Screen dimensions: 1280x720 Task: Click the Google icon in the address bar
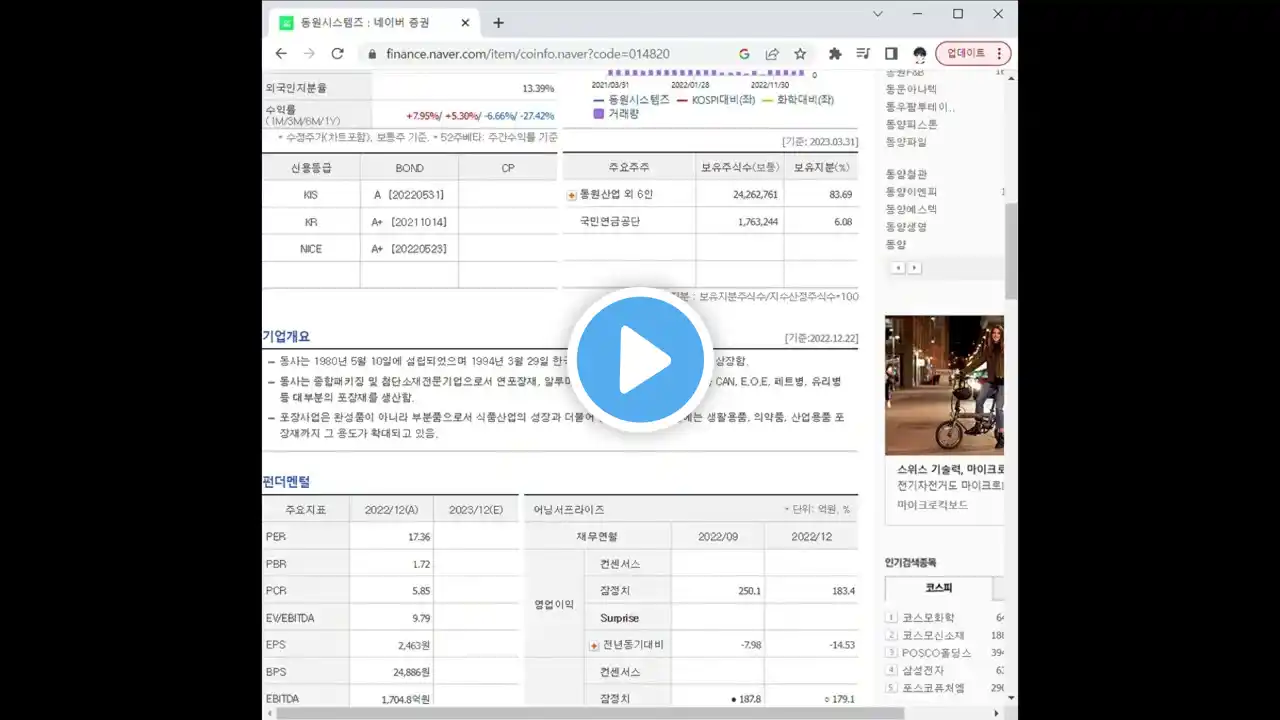[x=744, y=54]
